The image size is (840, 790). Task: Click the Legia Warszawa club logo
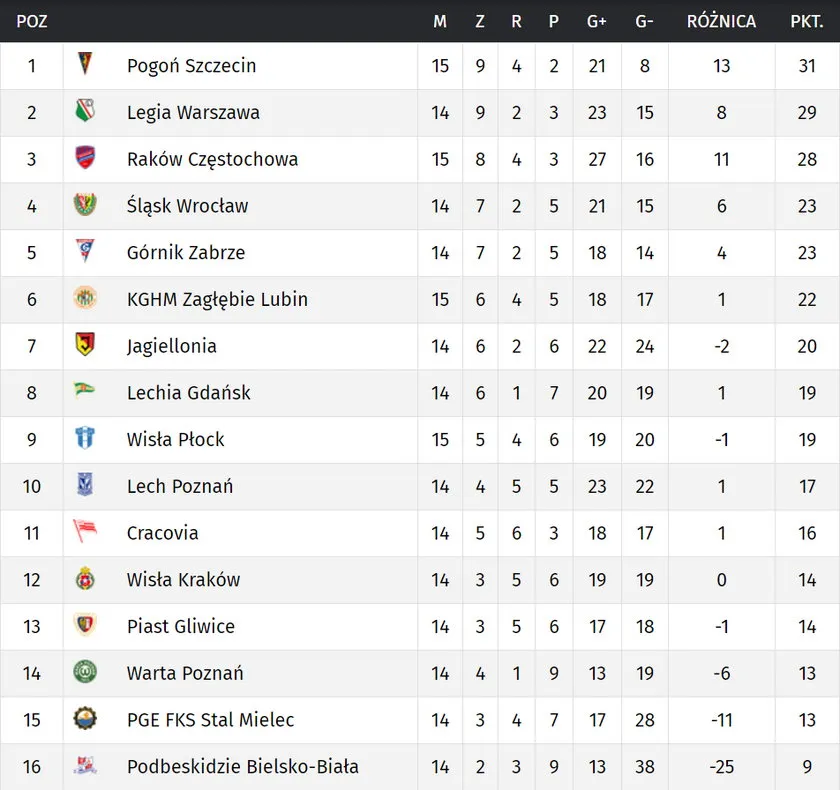(x=85, y=112)
